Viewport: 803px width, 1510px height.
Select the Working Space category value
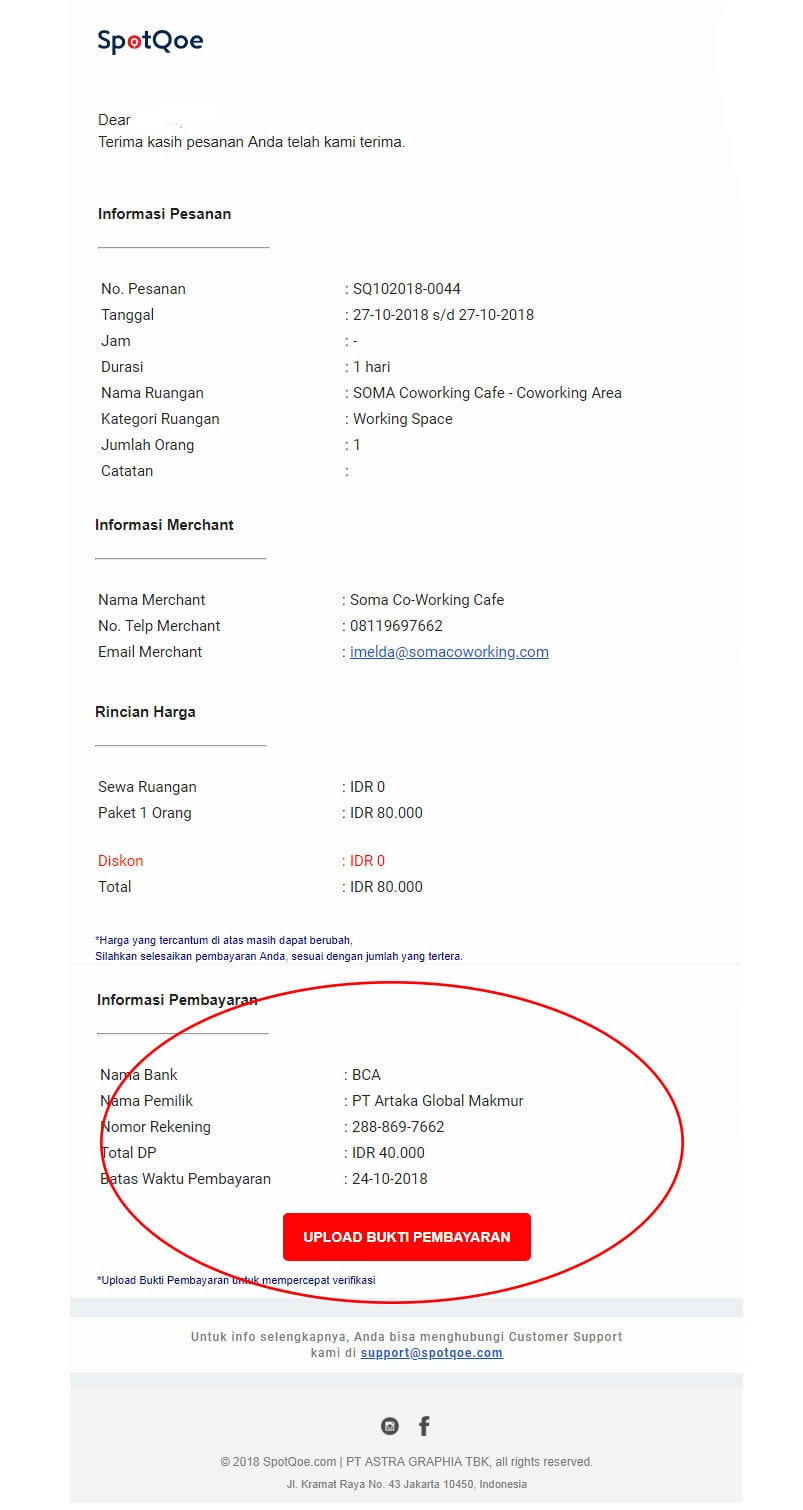pos(402,419)
